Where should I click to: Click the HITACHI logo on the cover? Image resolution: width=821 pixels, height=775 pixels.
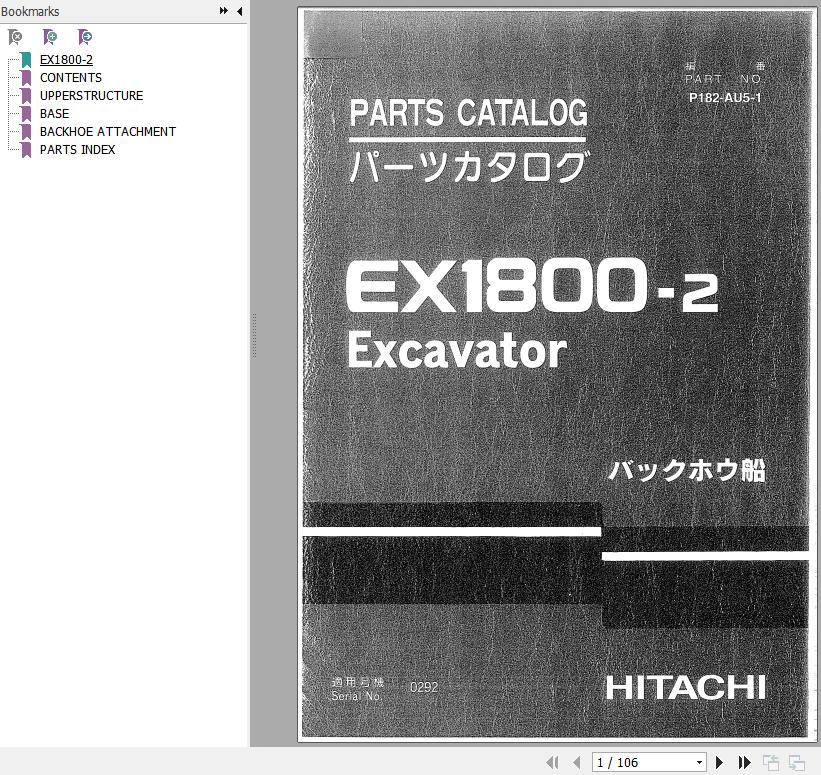685,687
